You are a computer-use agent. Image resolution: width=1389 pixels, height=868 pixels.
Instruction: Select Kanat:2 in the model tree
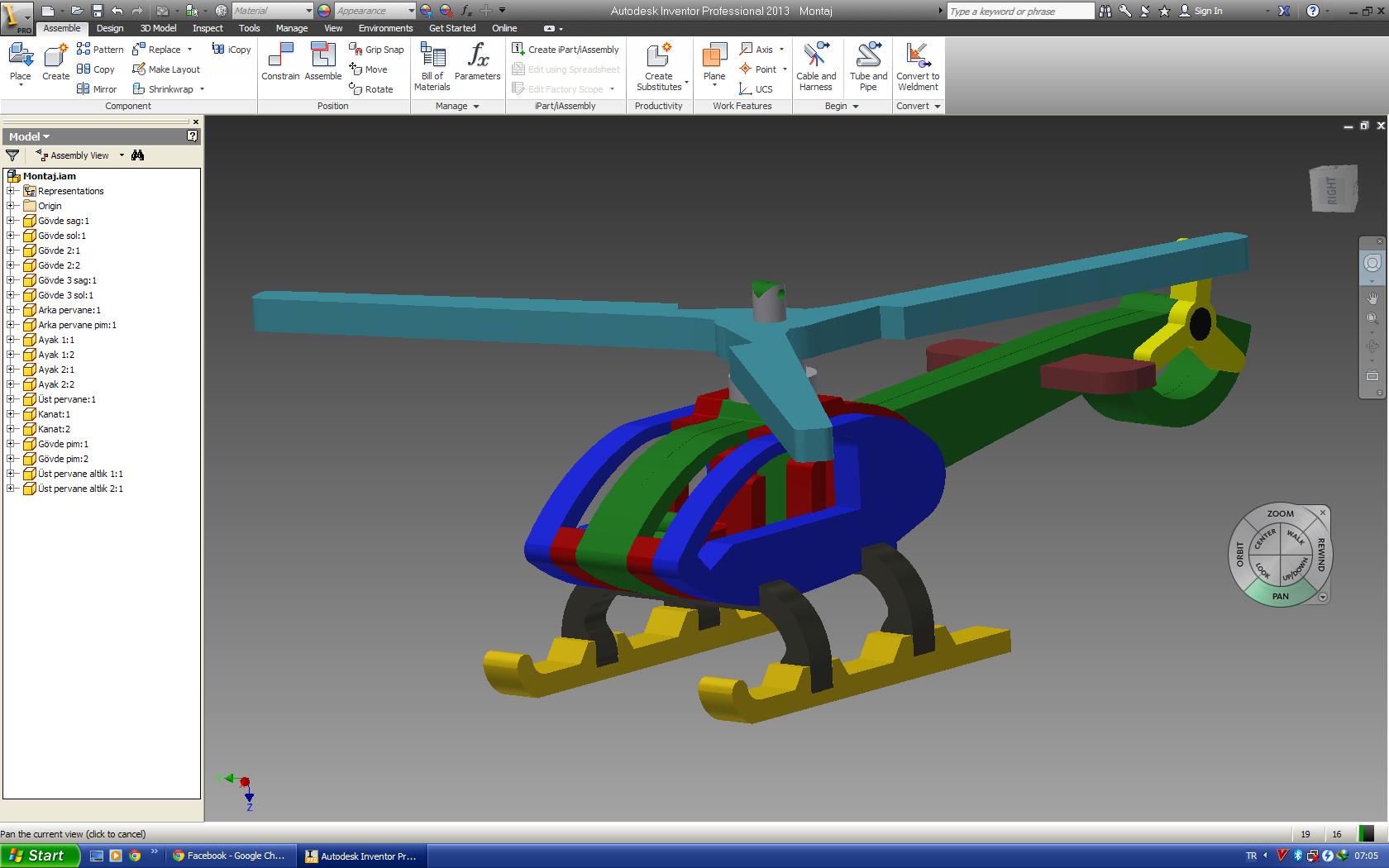click(x=54, y=429)
